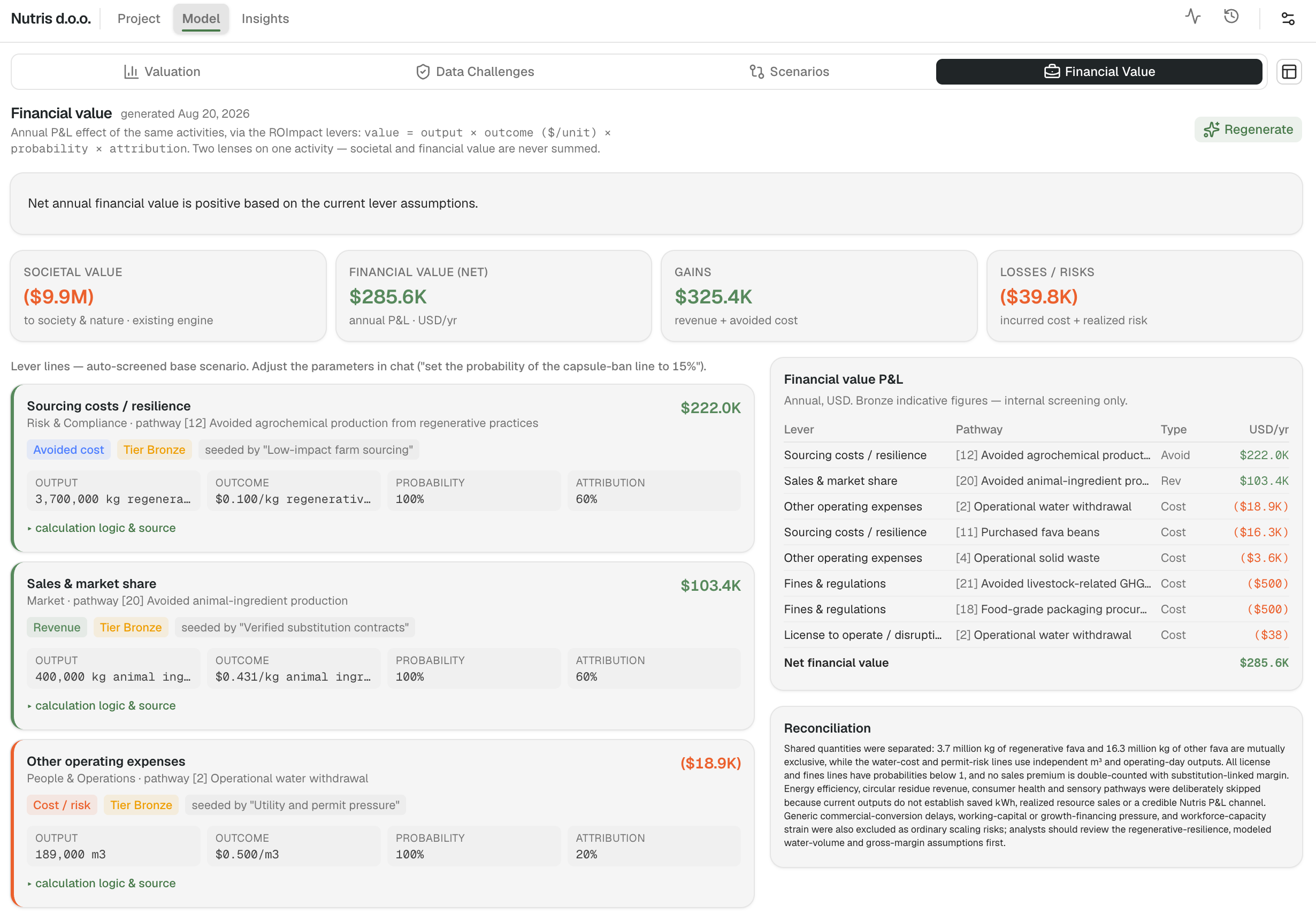Open the settings sliders icon
Screen dimensions: 1316x914
pos(1288,19)
